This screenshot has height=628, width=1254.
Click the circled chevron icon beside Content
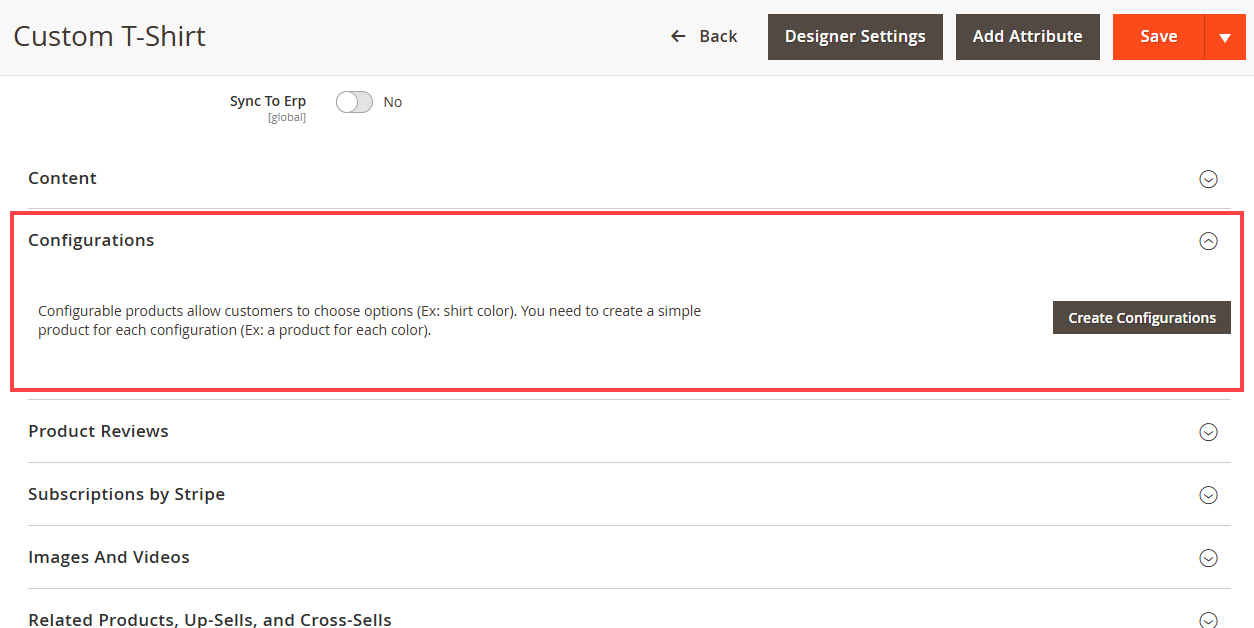[x=1208, y=179]
